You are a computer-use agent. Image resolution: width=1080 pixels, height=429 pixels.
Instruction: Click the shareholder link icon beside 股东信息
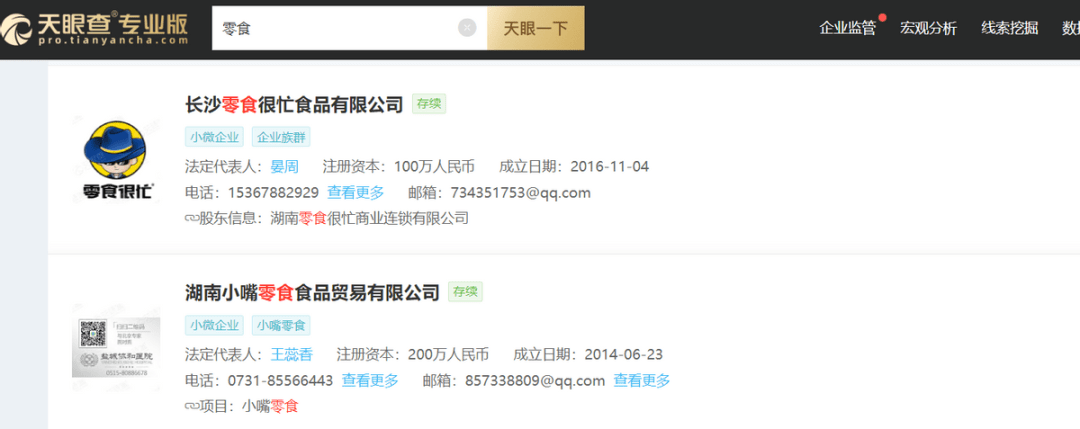coord(191,219)
